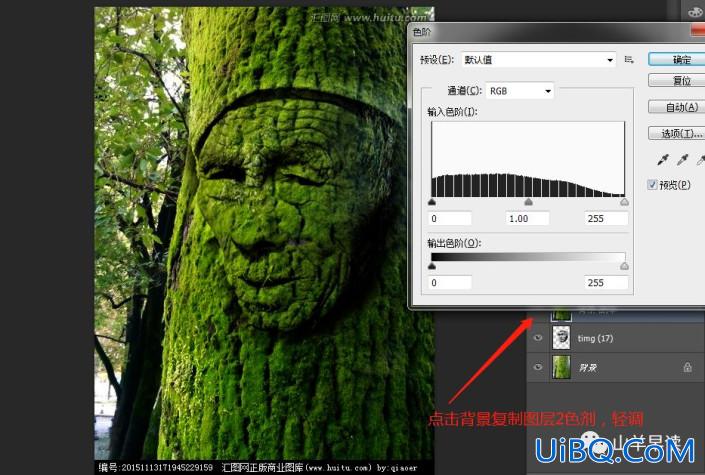This screenshot has height=475, width=705.
Task: Click the 复位 reset button
Action: click(677, 81)
